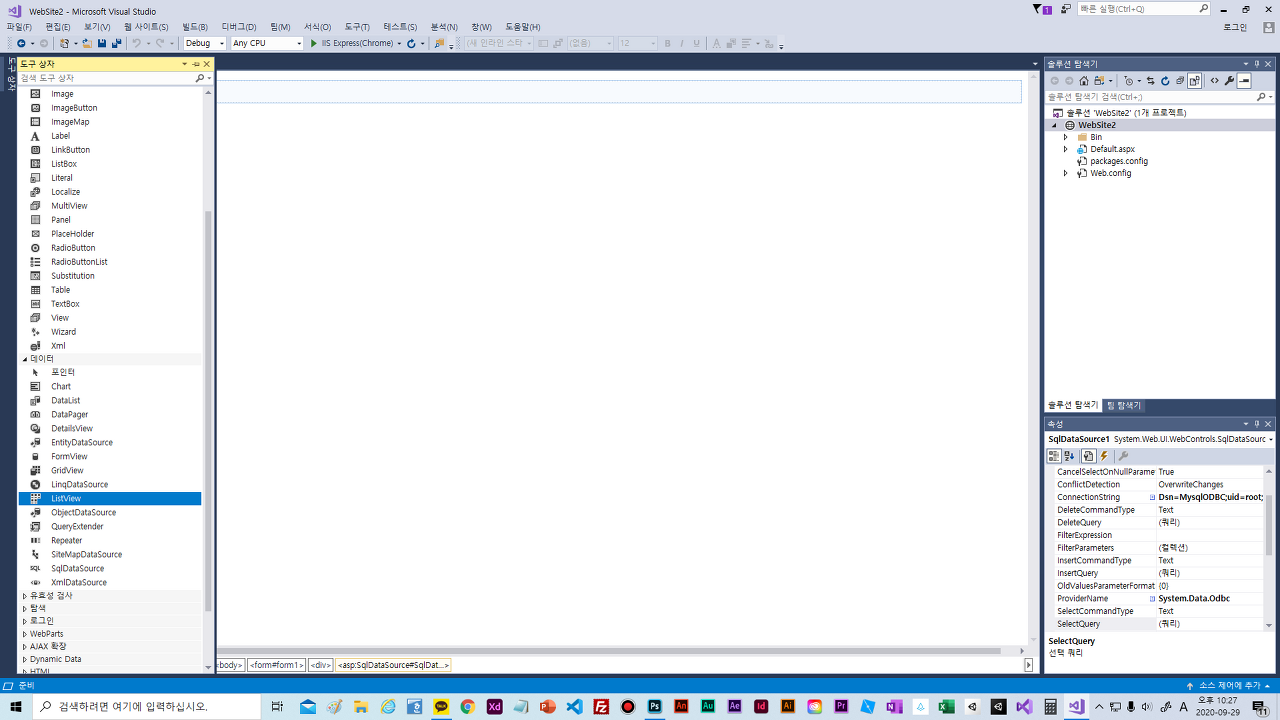Expand Web.config node arrow

point(1066,173)
